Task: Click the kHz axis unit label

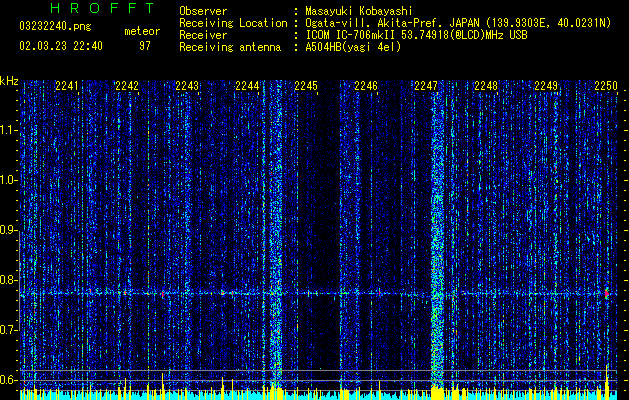Action: coord(9,81)
